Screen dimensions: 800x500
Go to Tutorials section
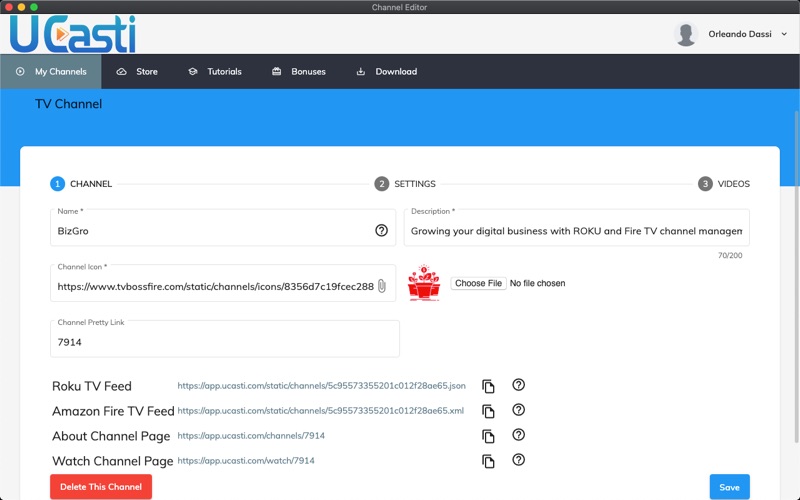[214, 71]
